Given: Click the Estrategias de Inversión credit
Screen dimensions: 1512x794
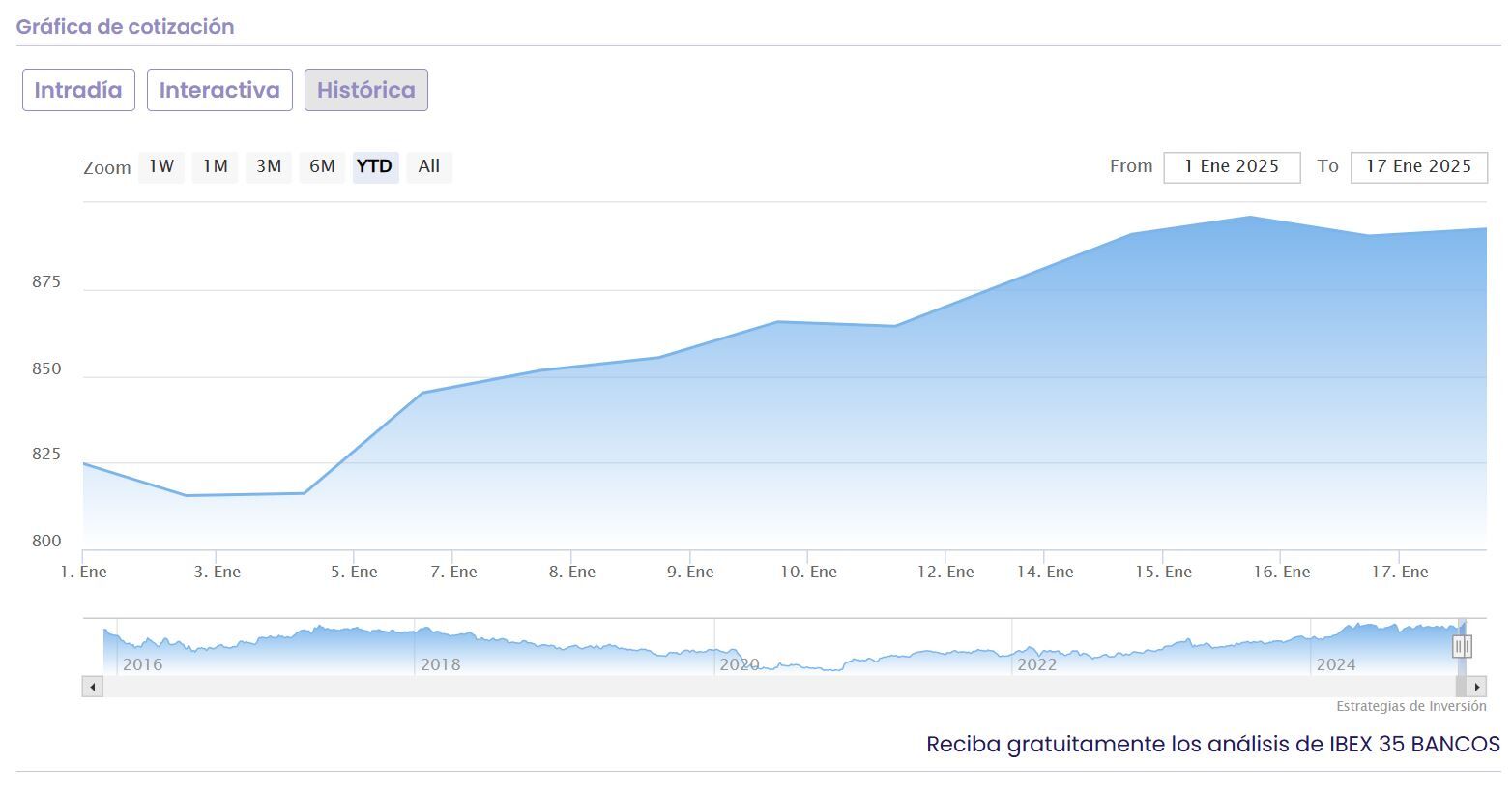Looking at the screenshot, I should pyautogui.click(x=1411, y=706).
